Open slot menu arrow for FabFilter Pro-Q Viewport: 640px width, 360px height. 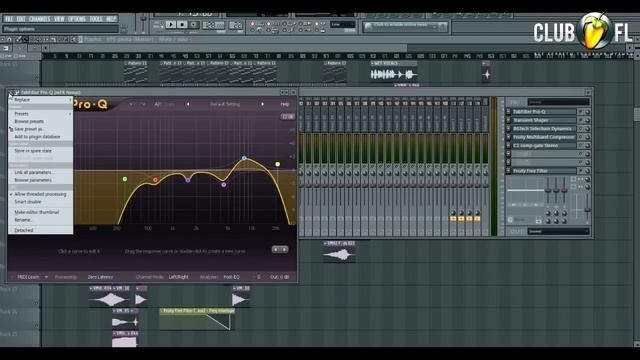tap(508, 111)
